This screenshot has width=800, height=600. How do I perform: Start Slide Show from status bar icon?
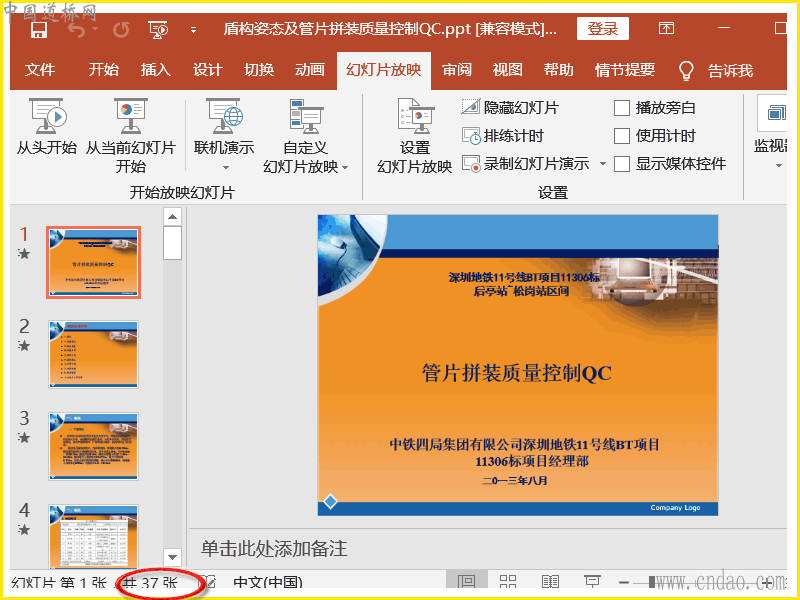tap(592, 582)
